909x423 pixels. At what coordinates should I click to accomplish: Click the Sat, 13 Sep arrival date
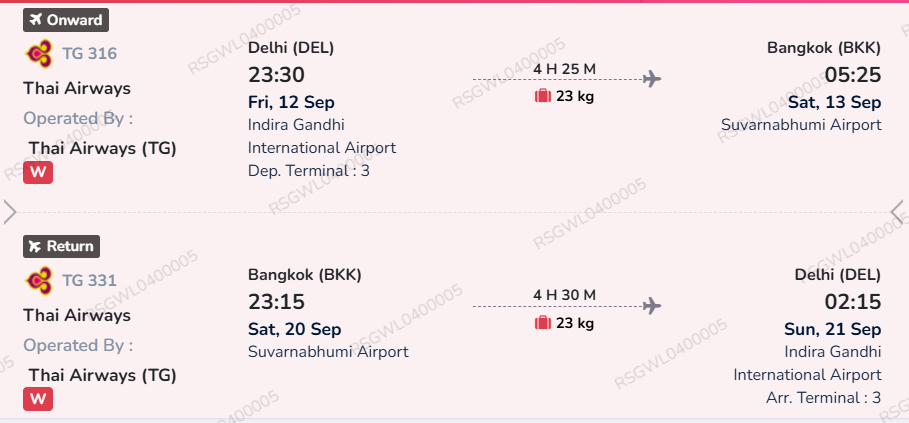[x=834, y=102]
